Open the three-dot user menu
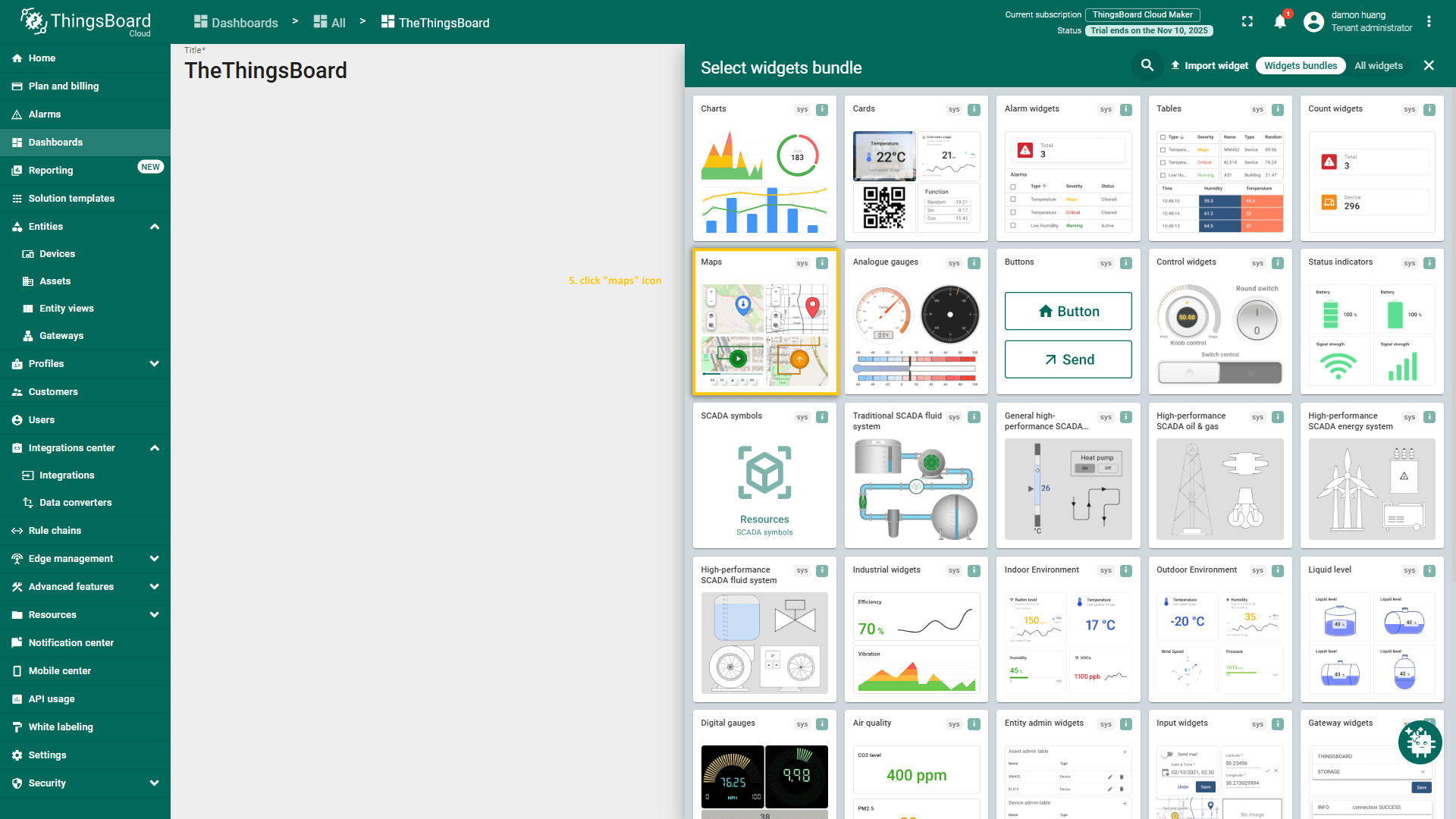This screenshot has width=1456, height=819. pyautogui.click(x=1429, y=22)
